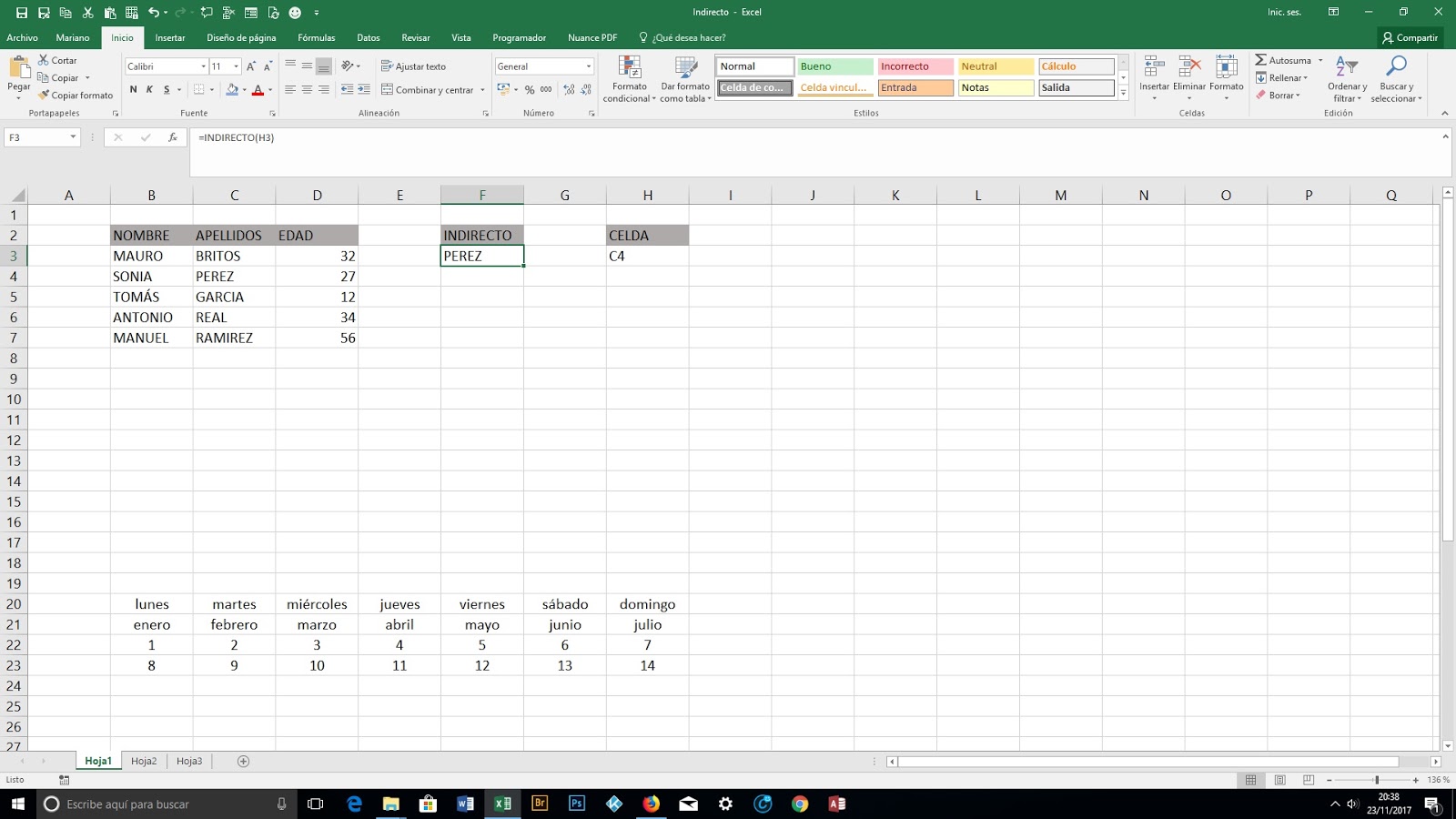Image resolution: width=1456 pixels, height=819 pixels.
Task: Switch to the Insertar ribbon tab
Action: click(170, 37)
